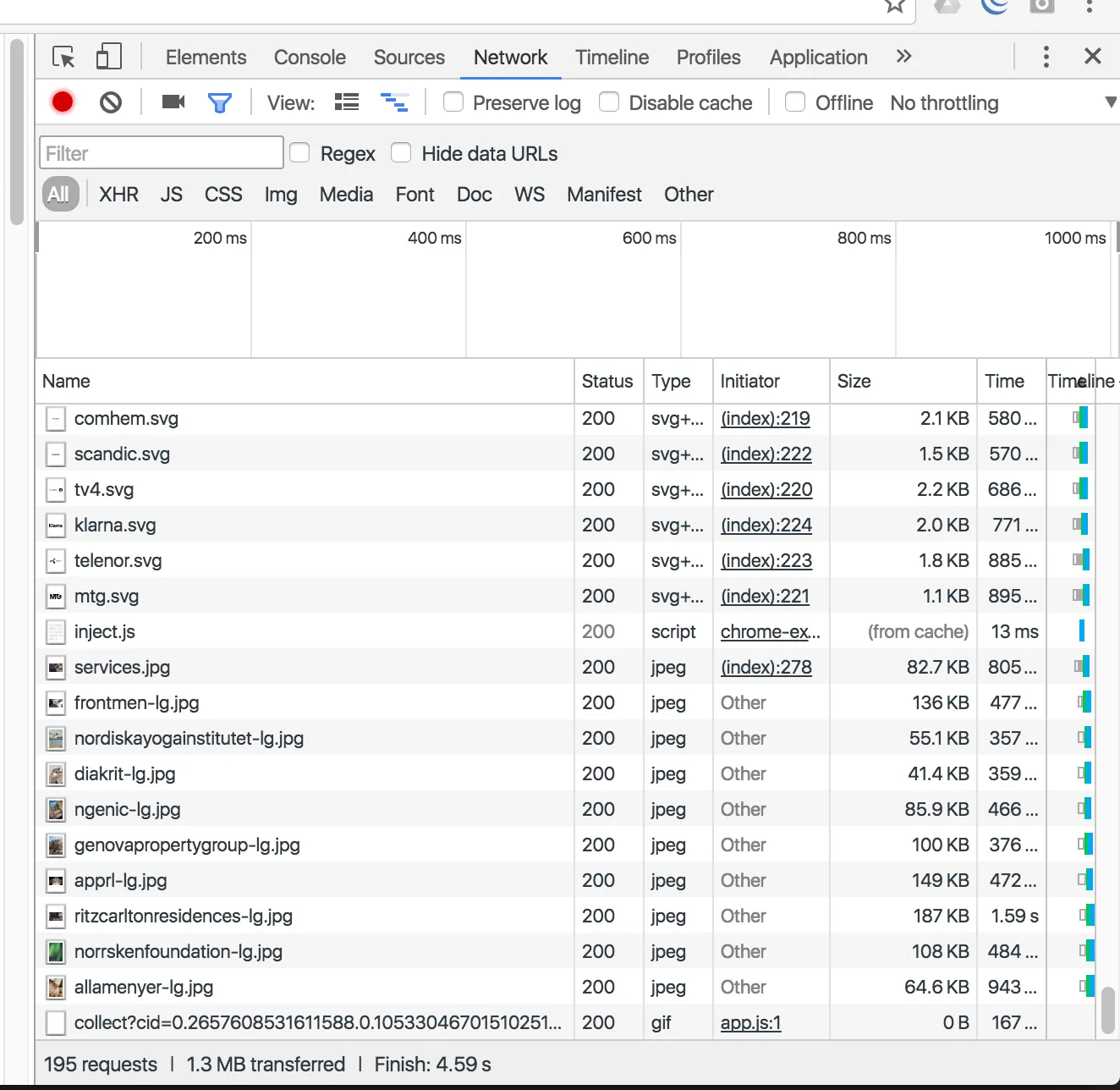This screenshot has height=1090, width=1120.
Task: Open the Chrome three-dot menu
Action: (1090, 6)
